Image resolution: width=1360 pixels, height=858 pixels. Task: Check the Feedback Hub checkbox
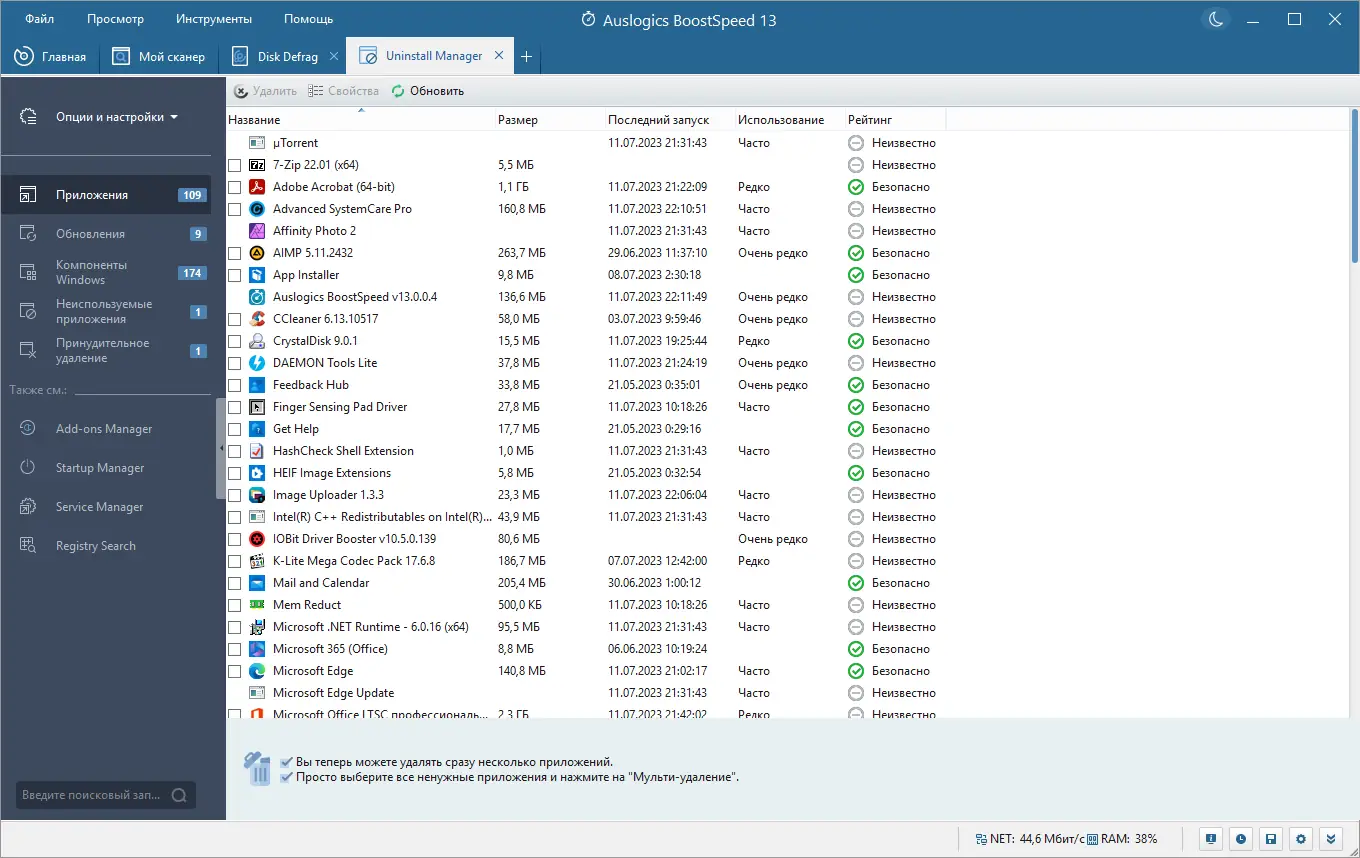click(235, 385)
